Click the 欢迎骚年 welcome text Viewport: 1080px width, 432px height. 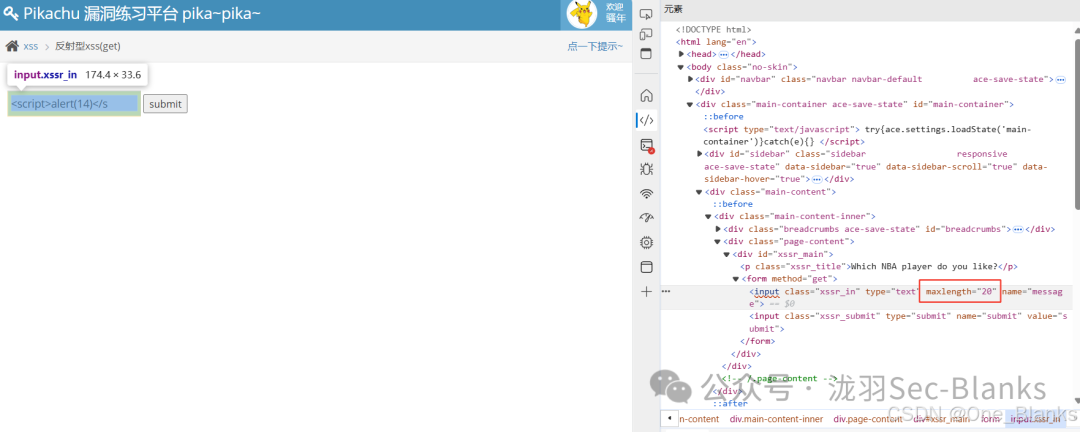click(614, 12)
